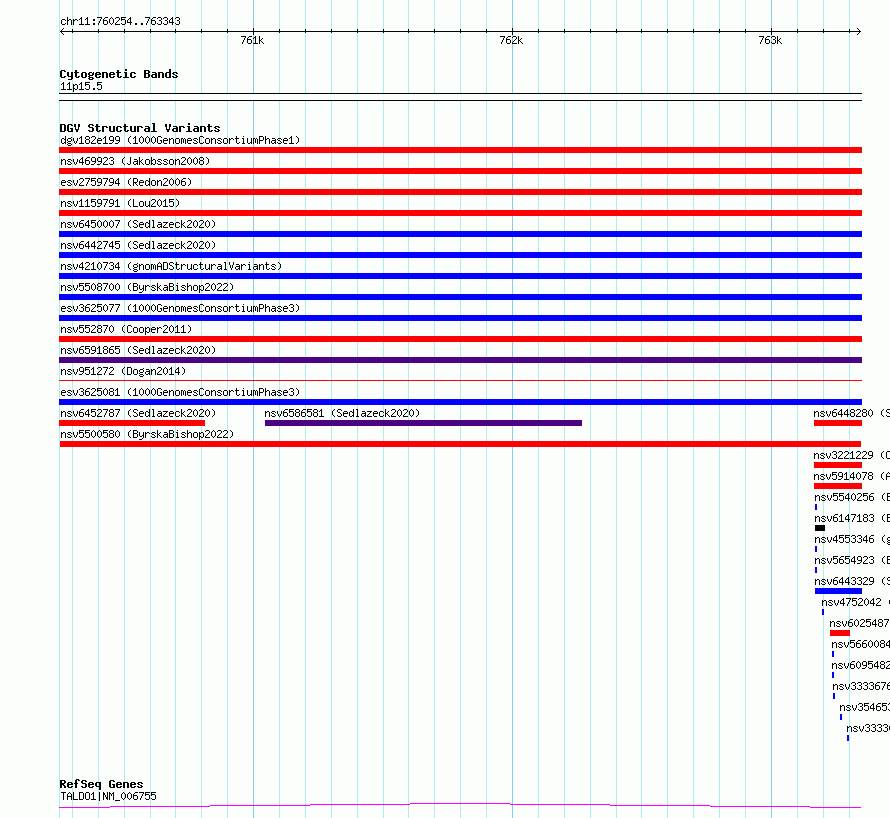The width and height of the screenshot is (890, 818).
Task: Click the blue bar under esv3625081 (1000GenomesConsortiumPhase3)
Action: click(460, 402)
